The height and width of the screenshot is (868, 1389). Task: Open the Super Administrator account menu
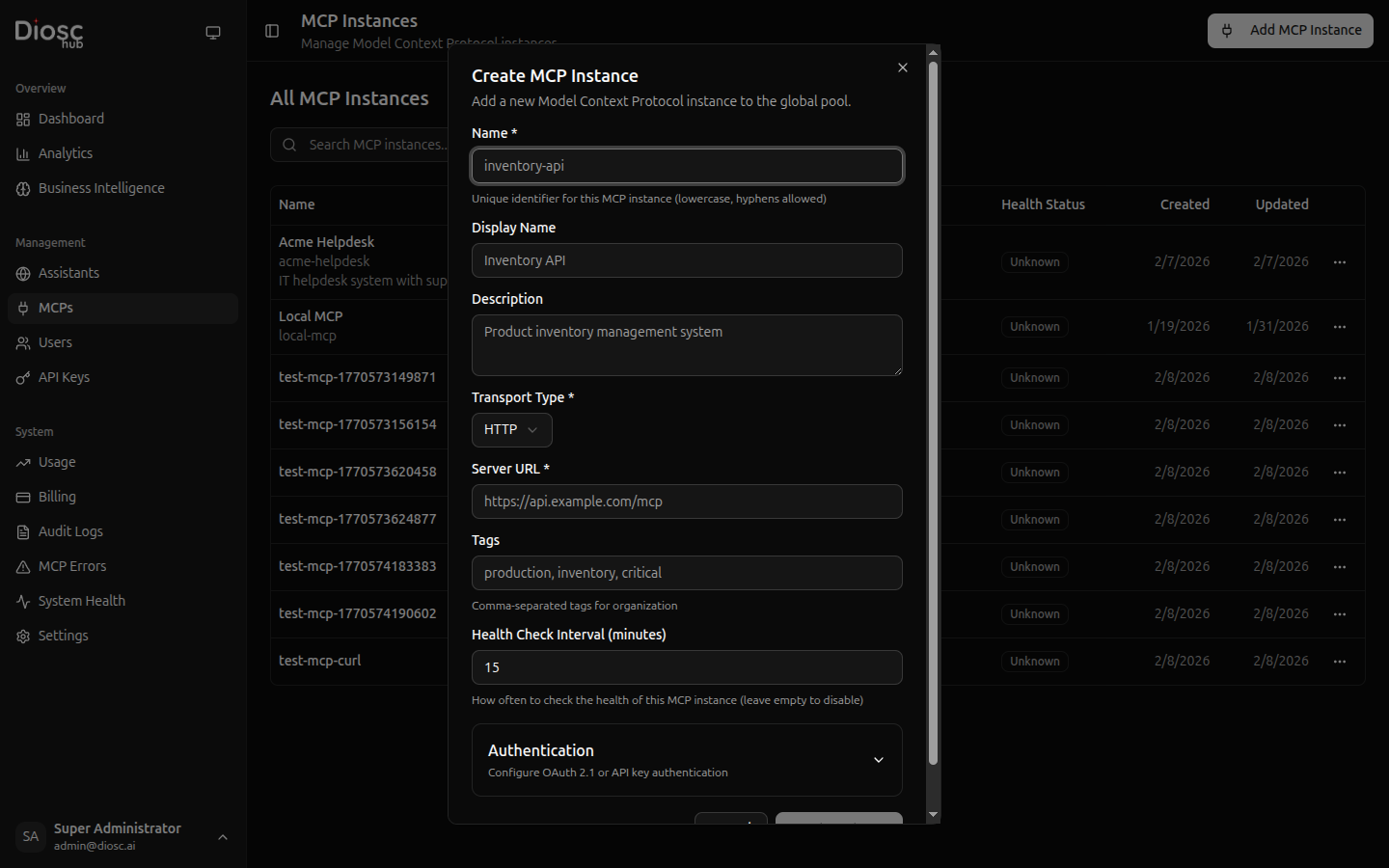click(121, 836)
